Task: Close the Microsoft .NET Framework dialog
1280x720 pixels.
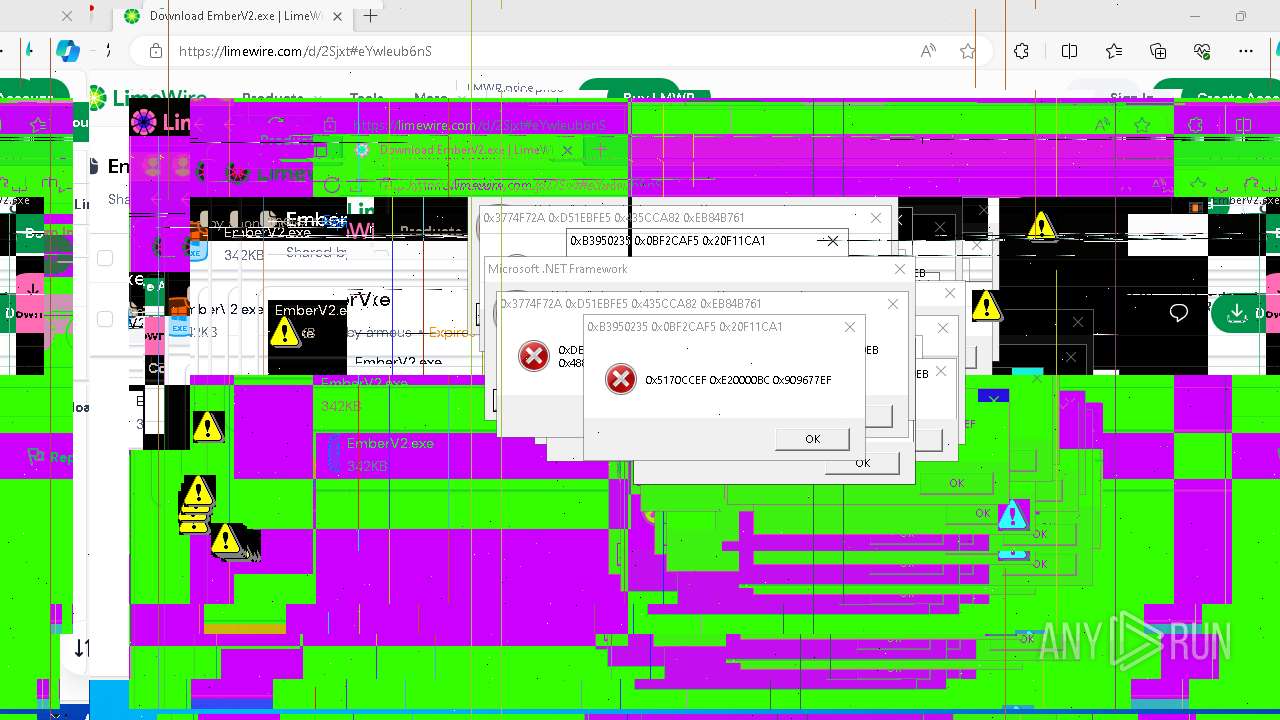Action: pos(900,269)
